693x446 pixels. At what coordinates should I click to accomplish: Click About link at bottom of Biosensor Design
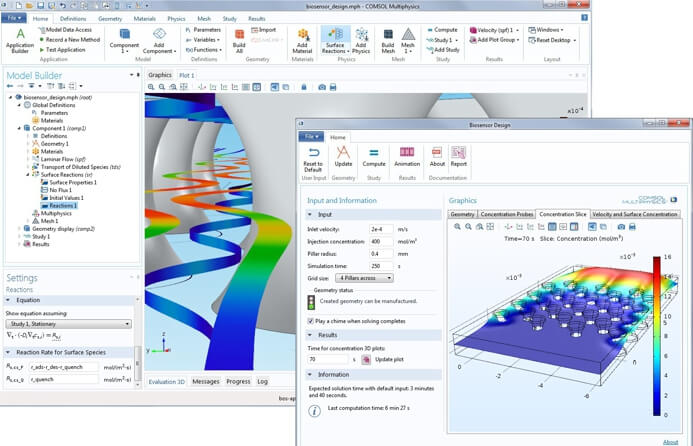pos(670,442)
